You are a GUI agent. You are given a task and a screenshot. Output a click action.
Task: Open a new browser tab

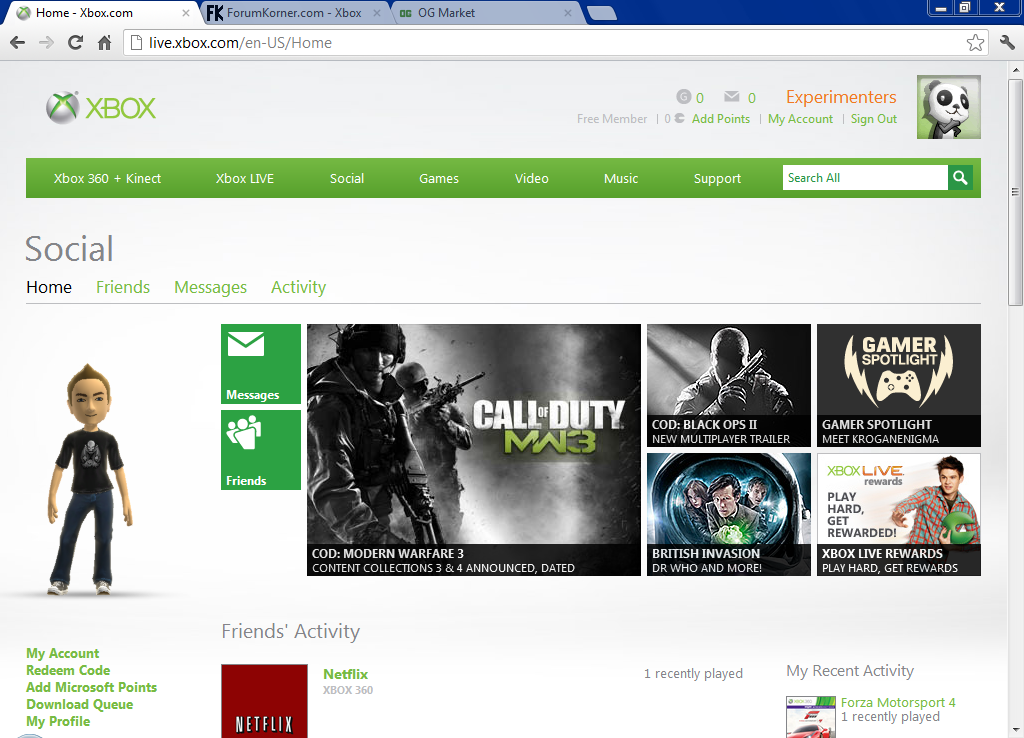[x=601, y=13]
